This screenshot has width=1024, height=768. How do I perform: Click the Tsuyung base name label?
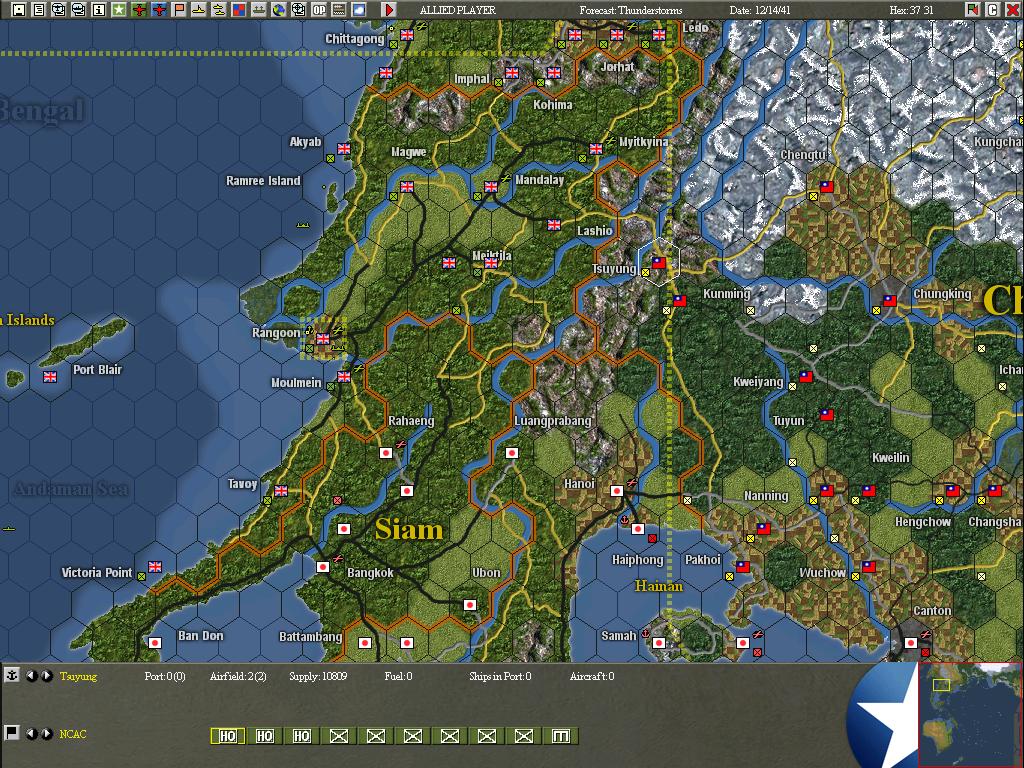pyautogui.click(x=78, y=676)
